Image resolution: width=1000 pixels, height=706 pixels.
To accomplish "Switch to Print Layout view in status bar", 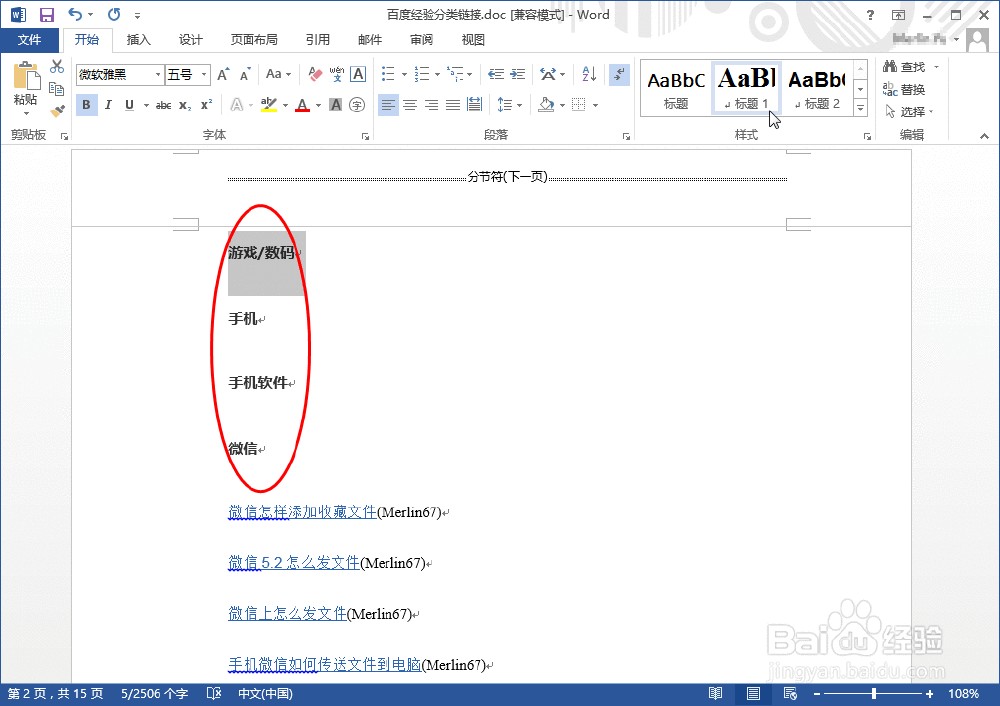I will coord(753,694).
